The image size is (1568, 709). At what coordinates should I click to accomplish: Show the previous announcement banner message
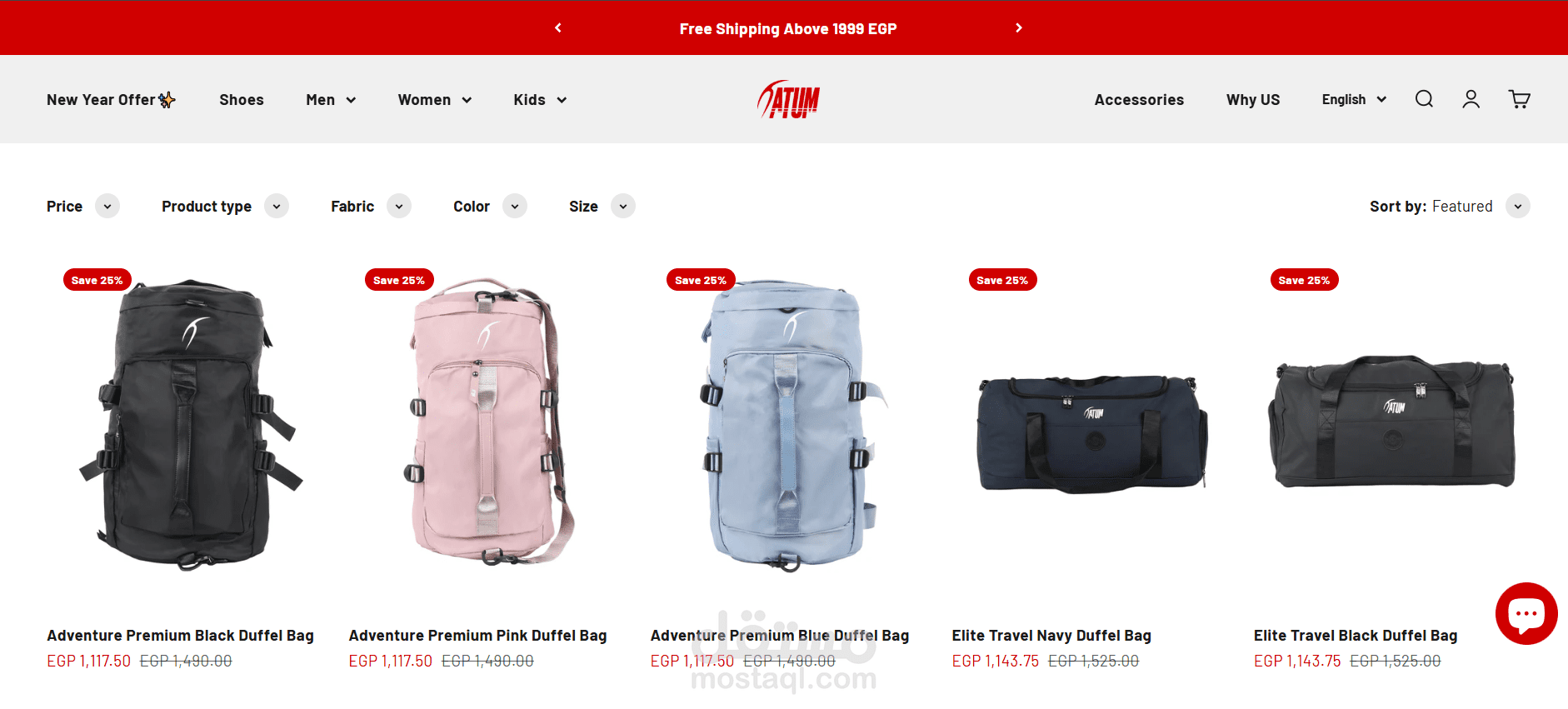[558, 27]
